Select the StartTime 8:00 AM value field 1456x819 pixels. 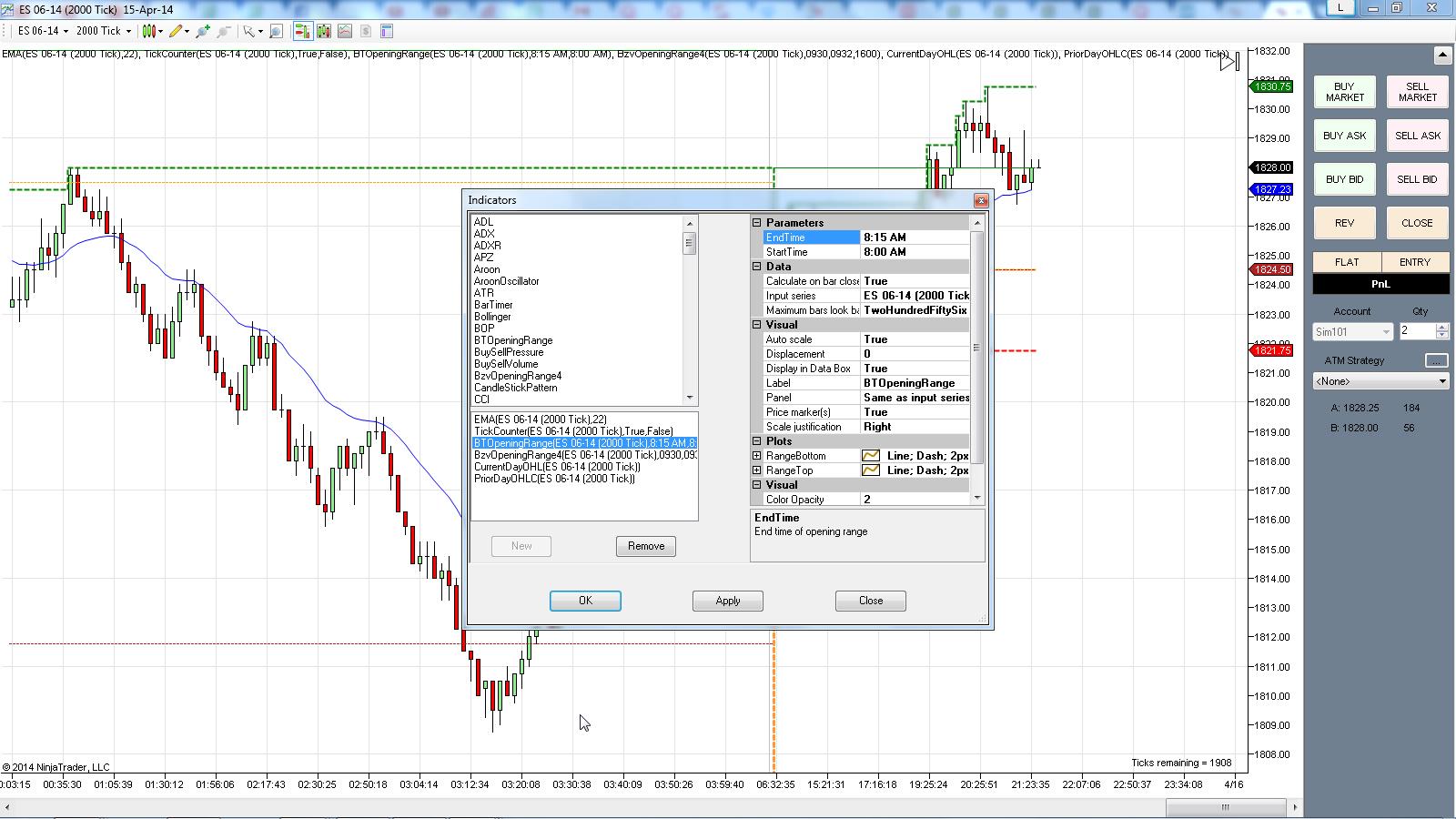click(x=915, y=252)
